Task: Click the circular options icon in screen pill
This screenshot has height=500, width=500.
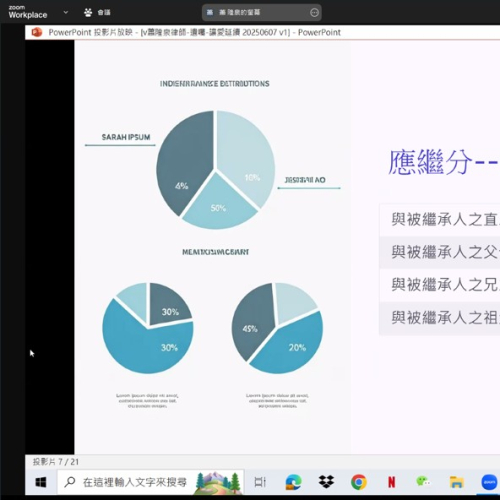Action: (314, 13)
